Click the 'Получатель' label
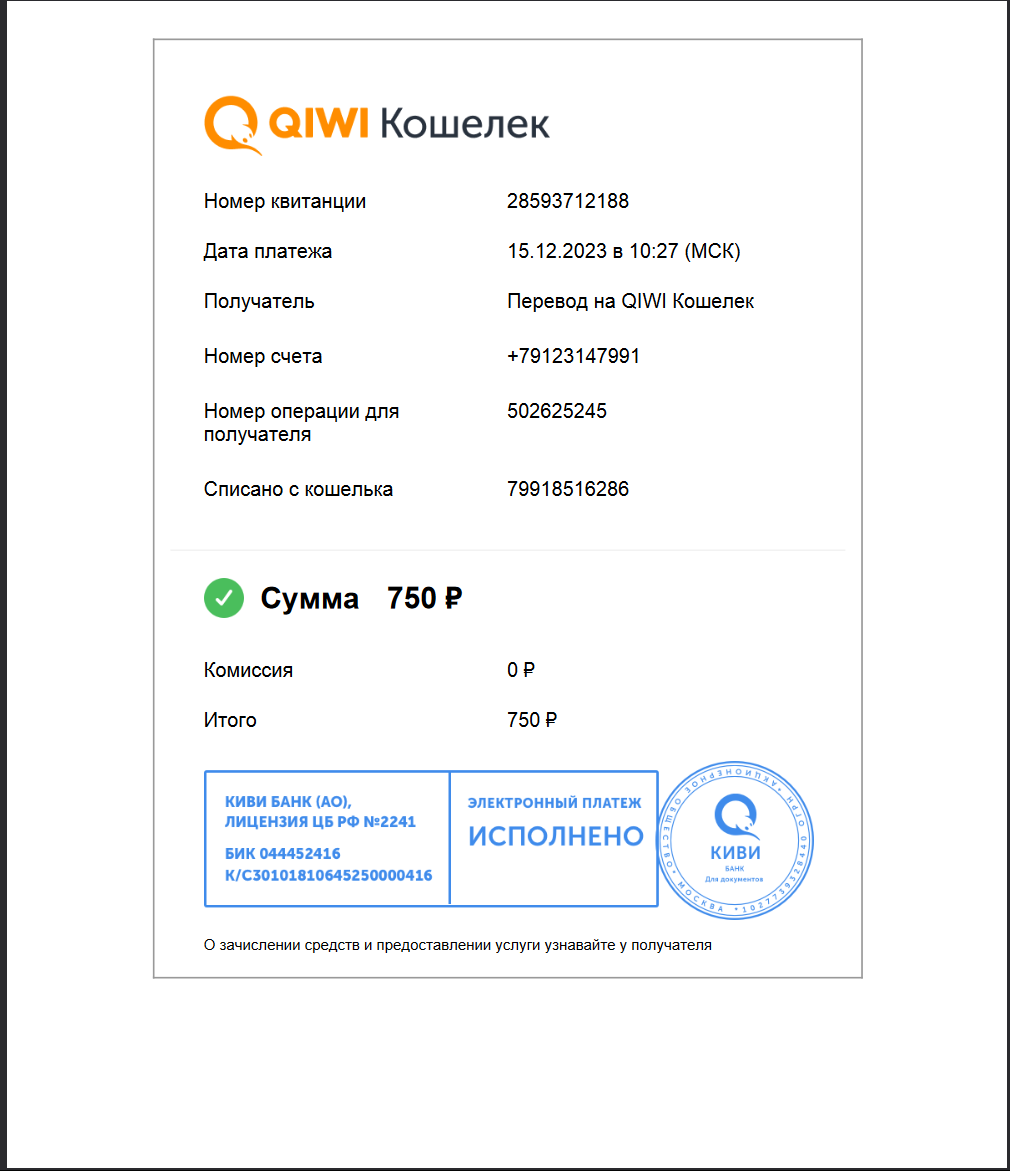This screenshot has width=1010, height=1171. click(x=259, y=302)
